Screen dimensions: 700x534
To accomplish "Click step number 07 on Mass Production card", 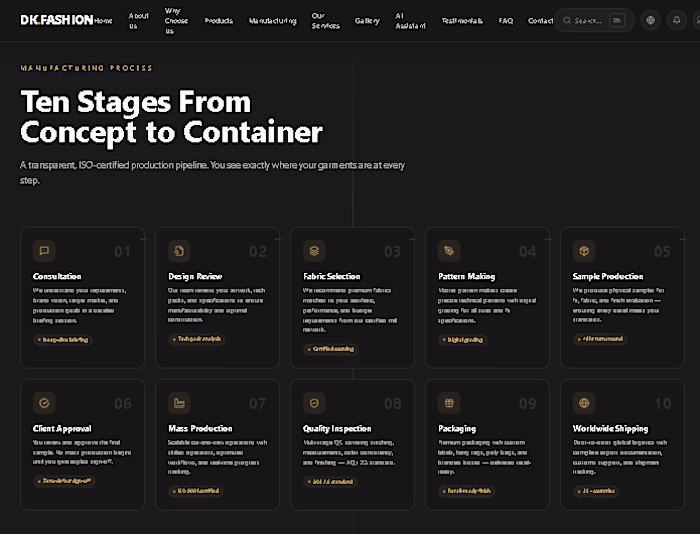I will coord(258,404).
